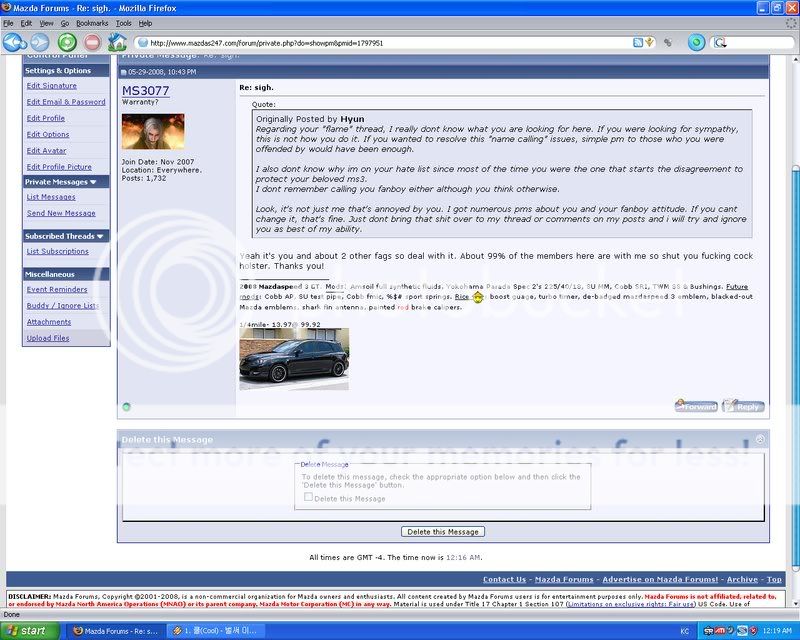
Task: Expand the Subscribed Threads section arrow
Action: point(100,236)
